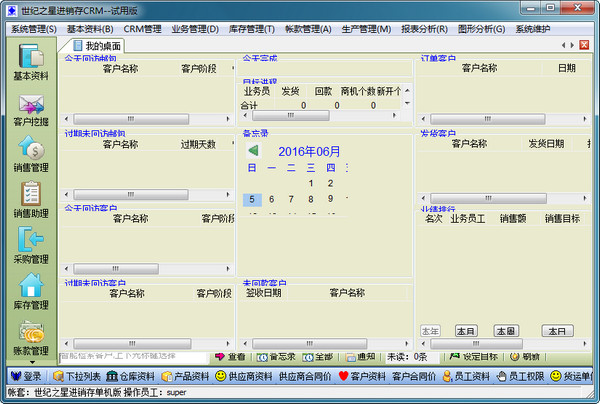The image size is (600, 404).
Task: Open the 报表分析(R) menu
Action: pos(425,29)
